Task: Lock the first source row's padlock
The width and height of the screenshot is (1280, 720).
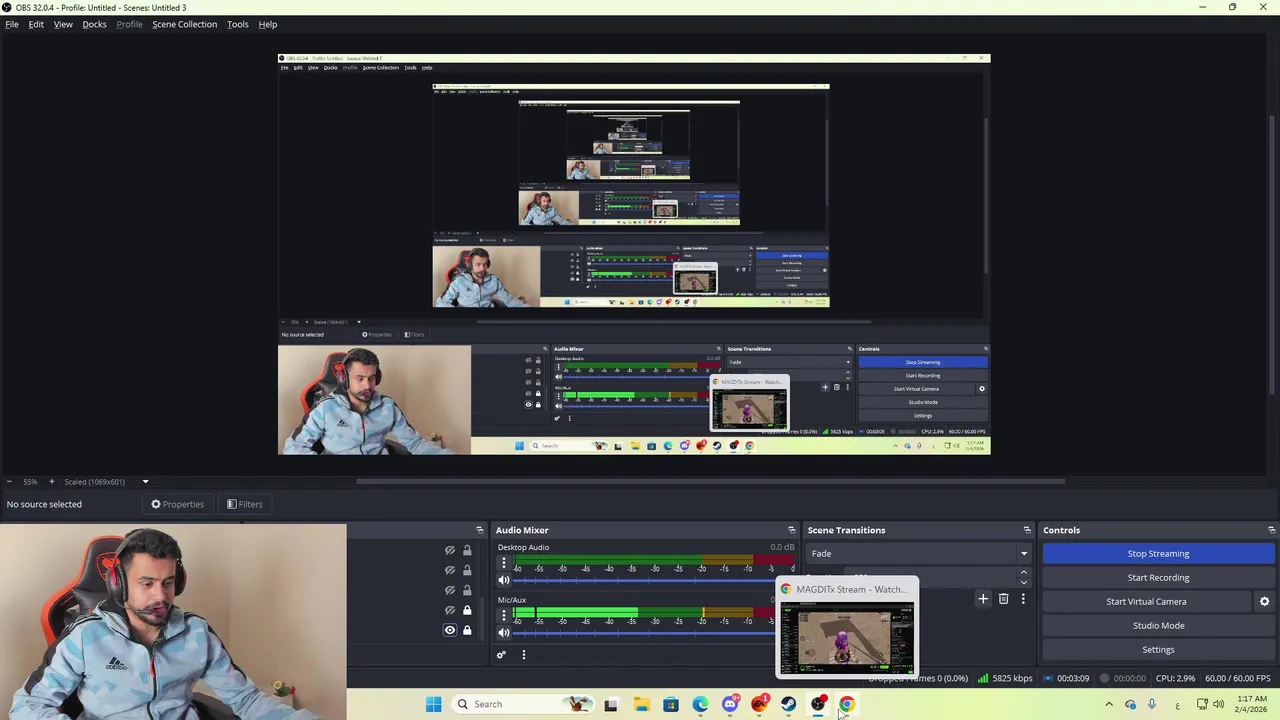Action: click(467, 550)
